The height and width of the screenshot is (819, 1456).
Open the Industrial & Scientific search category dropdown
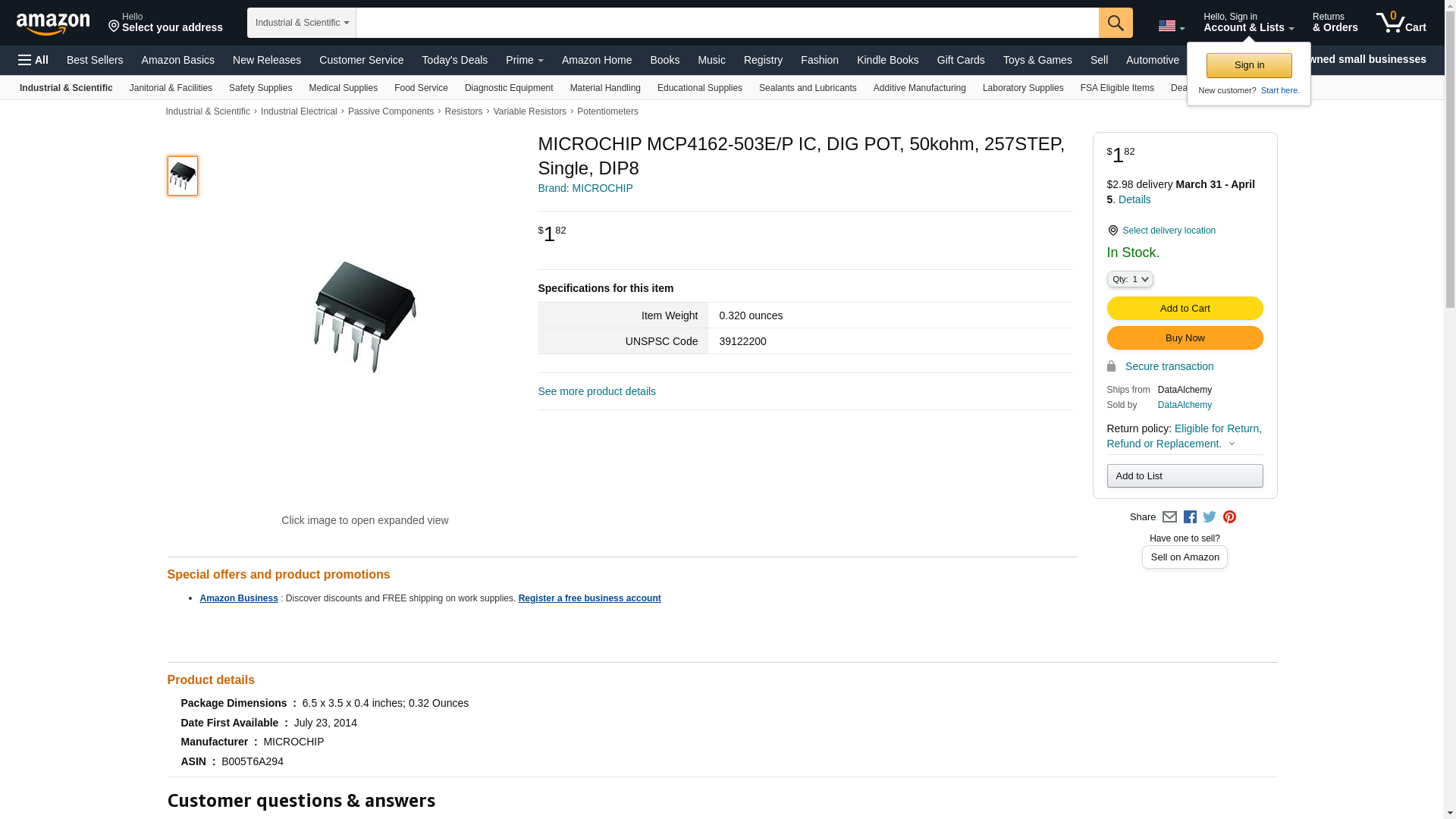(x=302, y=23)
